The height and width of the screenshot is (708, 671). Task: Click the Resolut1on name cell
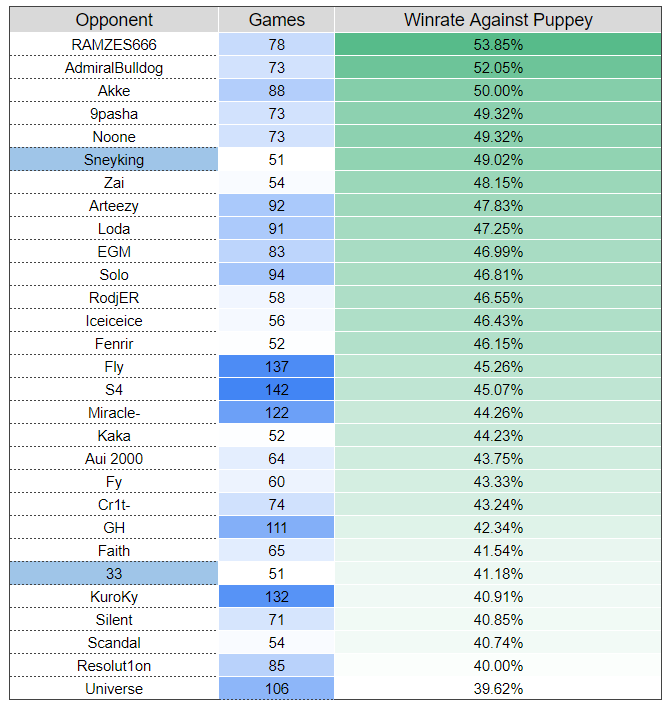(114, 666)
